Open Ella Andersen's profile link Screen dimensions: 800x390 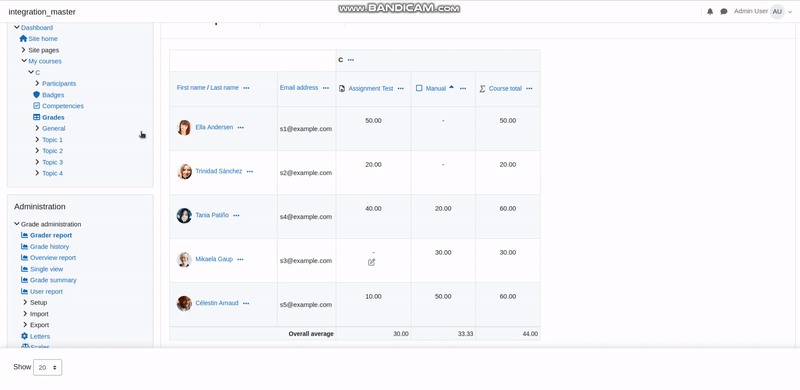click(x=214, y=127)
